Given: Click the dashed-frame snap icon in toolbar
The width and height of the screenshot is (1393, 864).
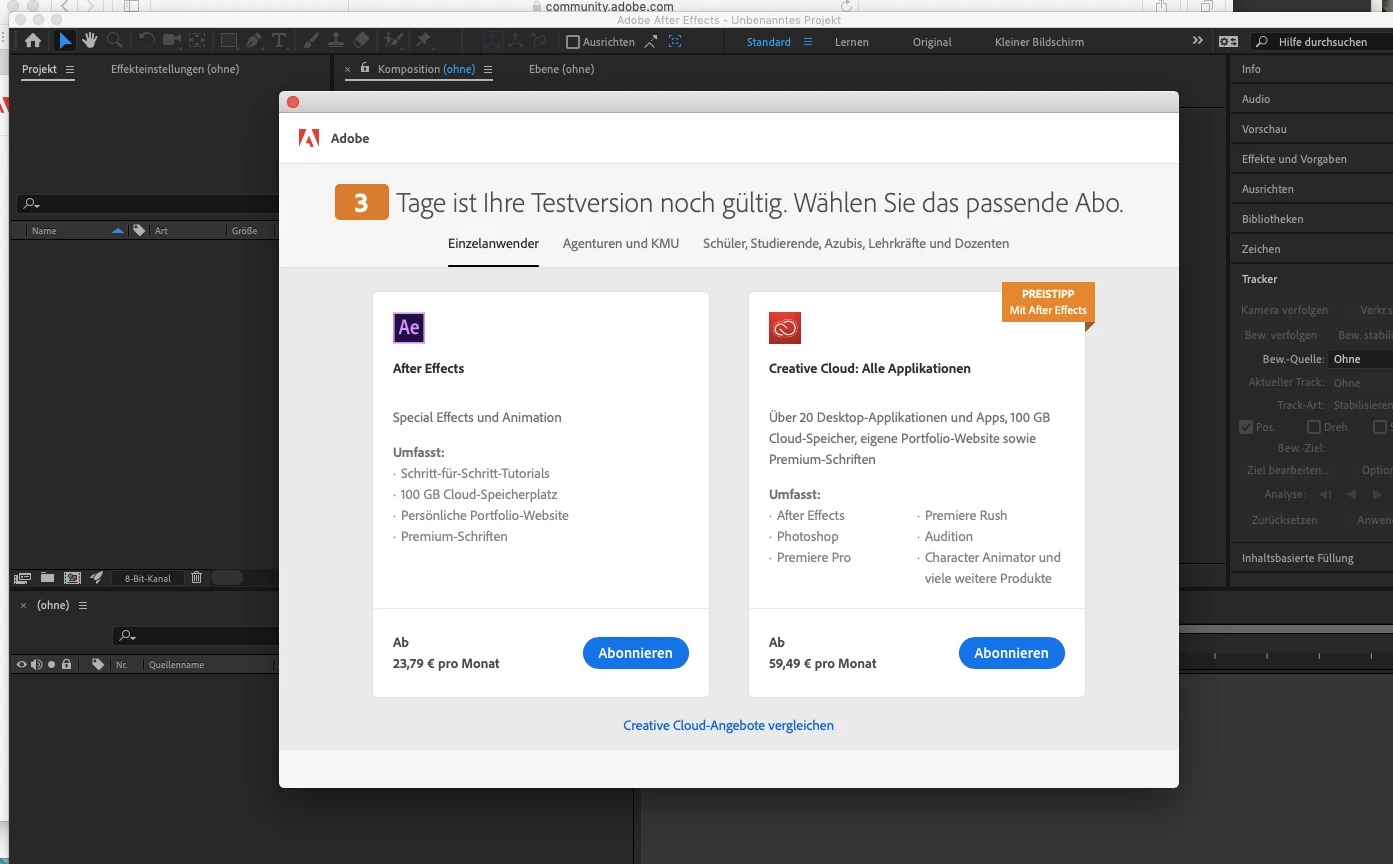Looking at the screenshot, I should pos(675,41).
